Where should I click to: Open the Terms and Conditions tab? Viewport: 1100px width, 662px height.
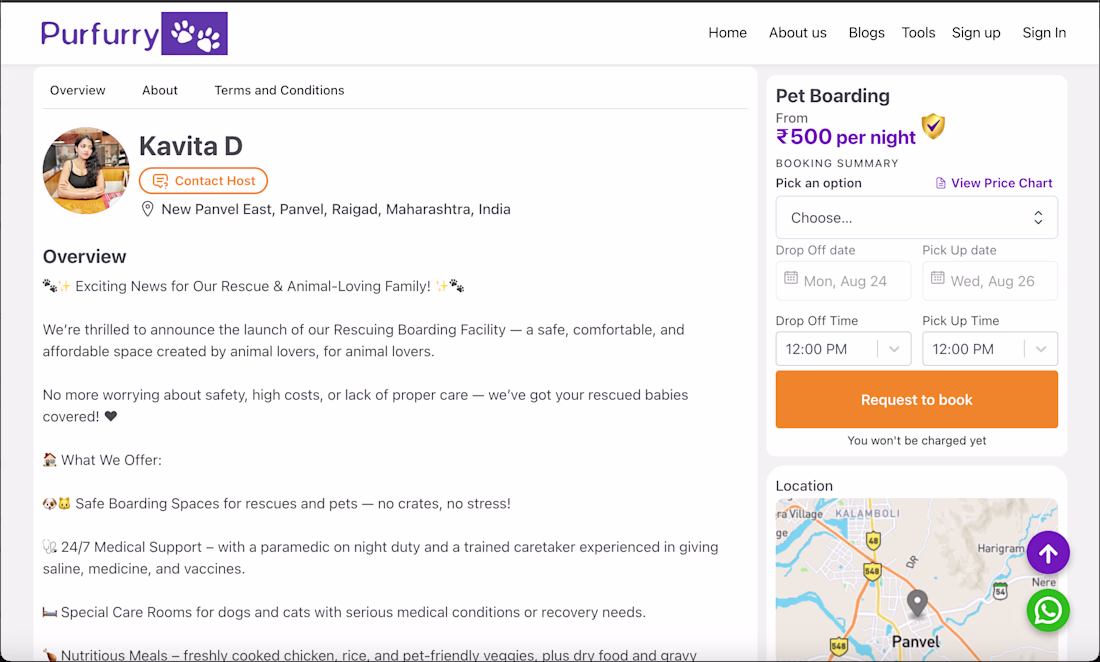[x=279, y=90]
